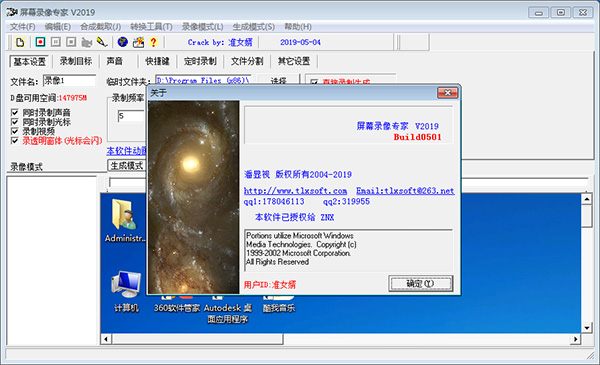
Task: Open the 合成截取(J) menu
Action: [101, 27]
